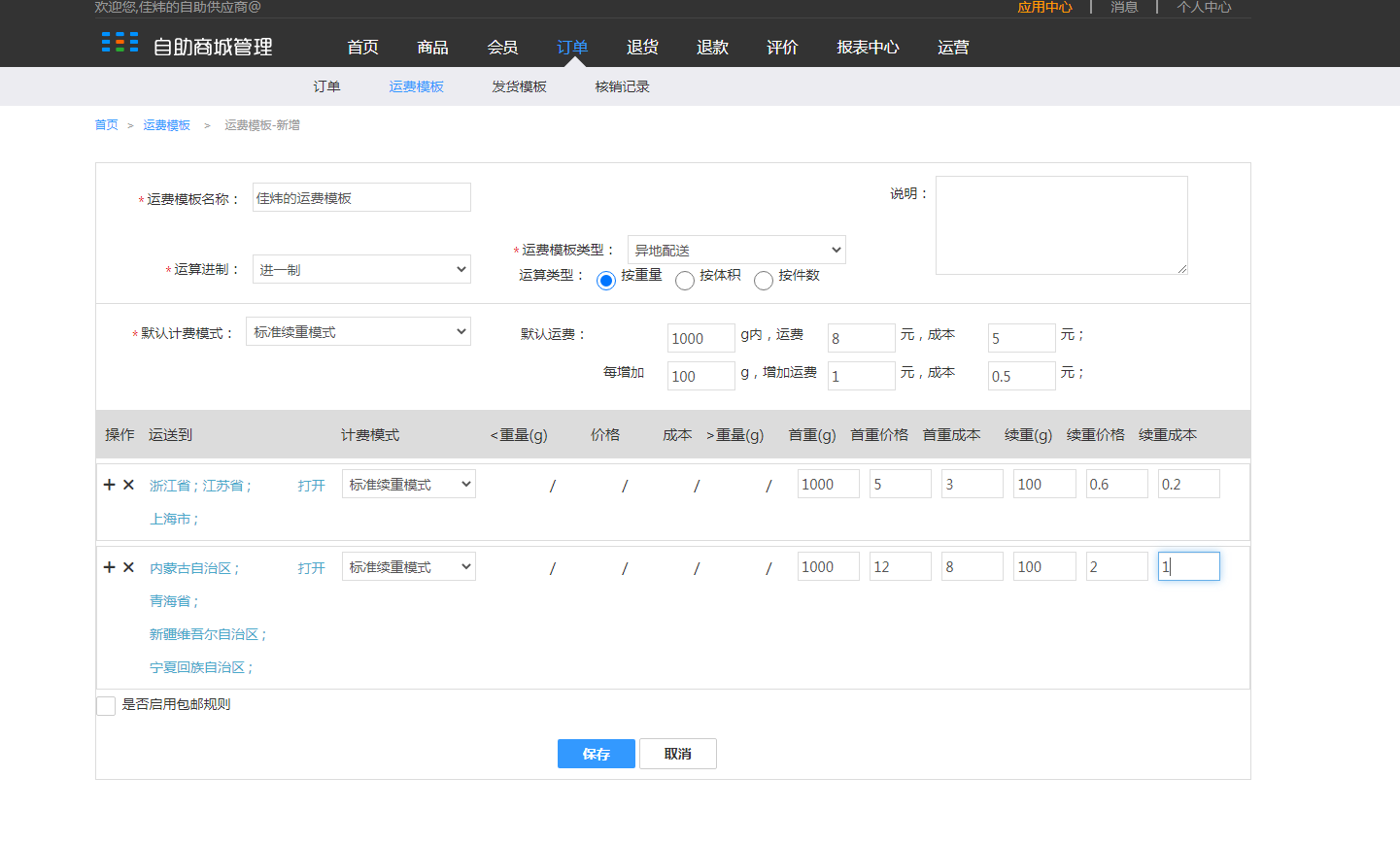Delete the 内蒙古自治区 shipping row
The width and height of the screenshot is (1400, 845).
click(128, 567)
